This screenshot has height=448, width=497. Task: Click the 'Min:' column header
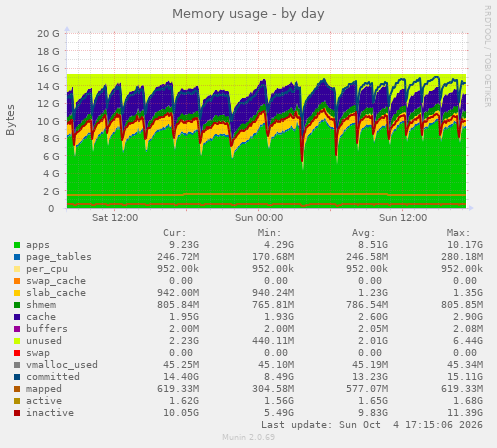point(269,233)
